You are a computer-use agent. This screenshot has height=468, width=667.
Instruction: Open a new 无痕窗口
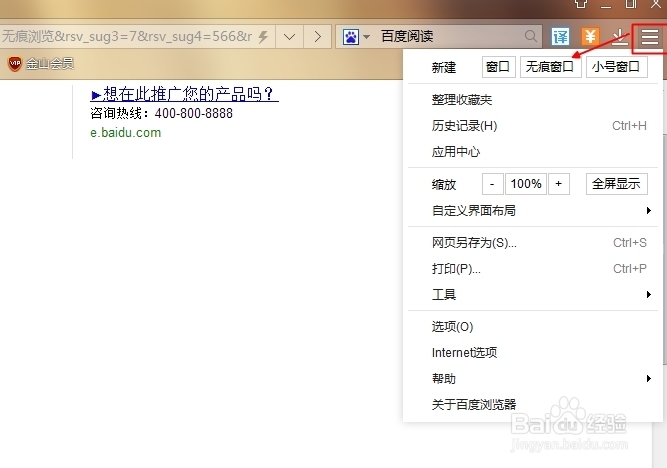[550, 67]
